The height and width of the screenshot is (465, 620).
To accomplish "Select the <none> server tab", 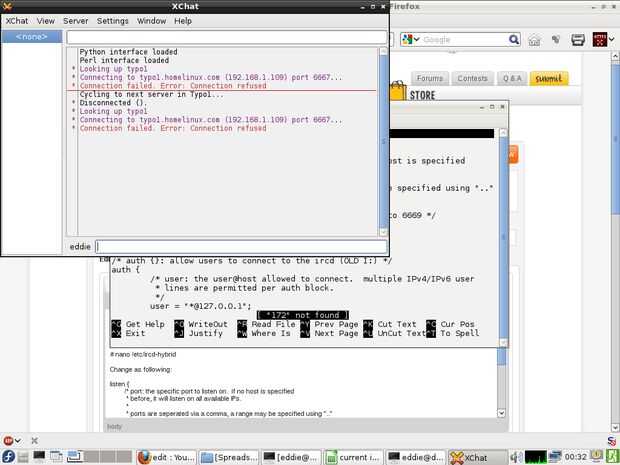I will (32, 37).
